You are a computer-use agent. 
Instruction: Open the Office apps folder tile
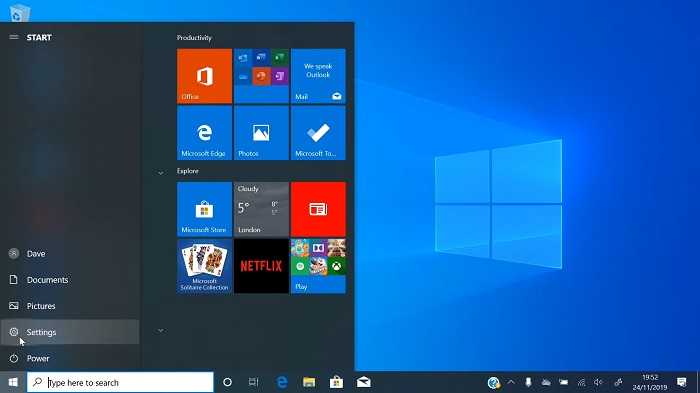[261, 76]
